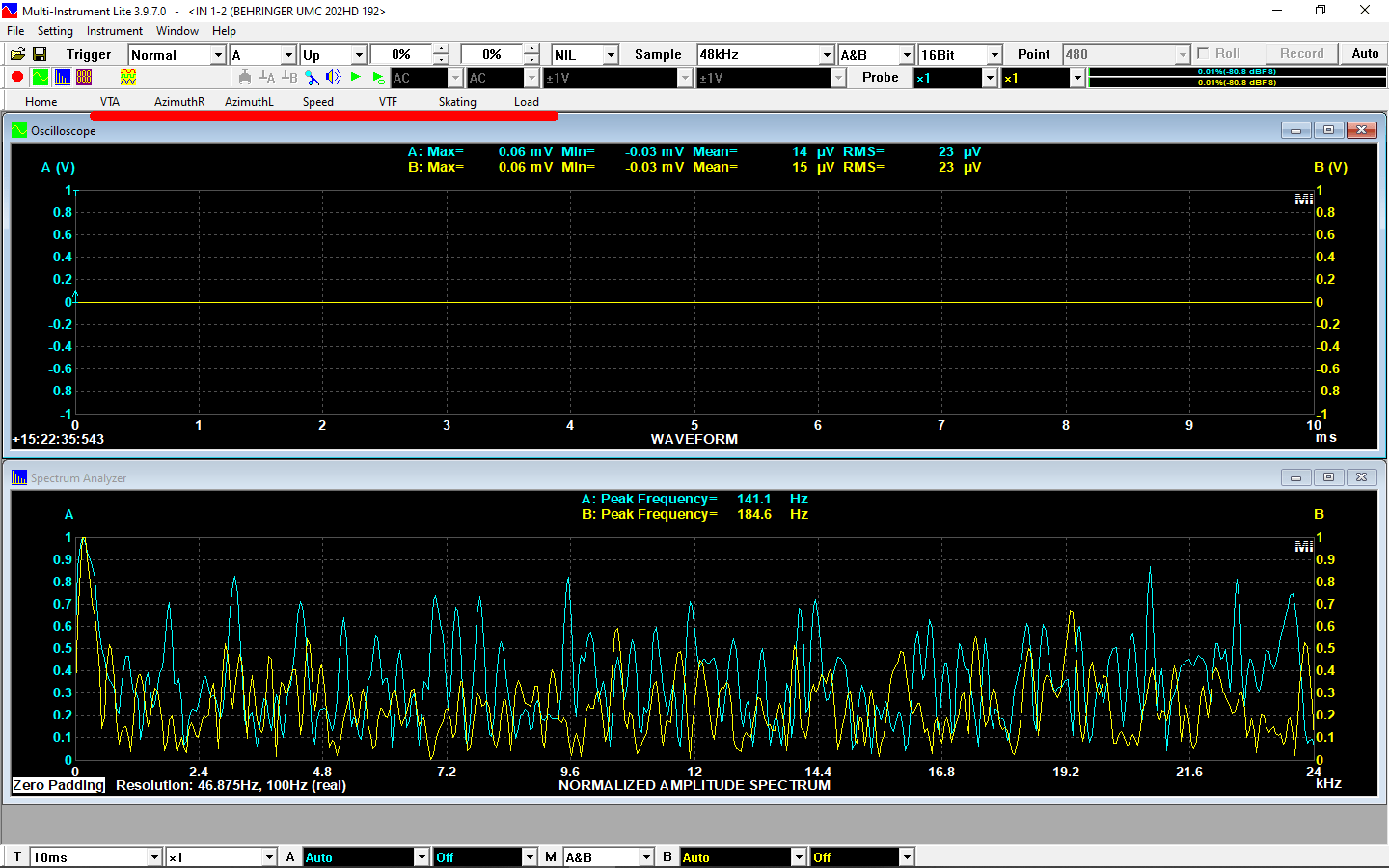Open the VTF tab
Image resolution: width=1389 pixels, height=868 pixels.
click(388, 101)
